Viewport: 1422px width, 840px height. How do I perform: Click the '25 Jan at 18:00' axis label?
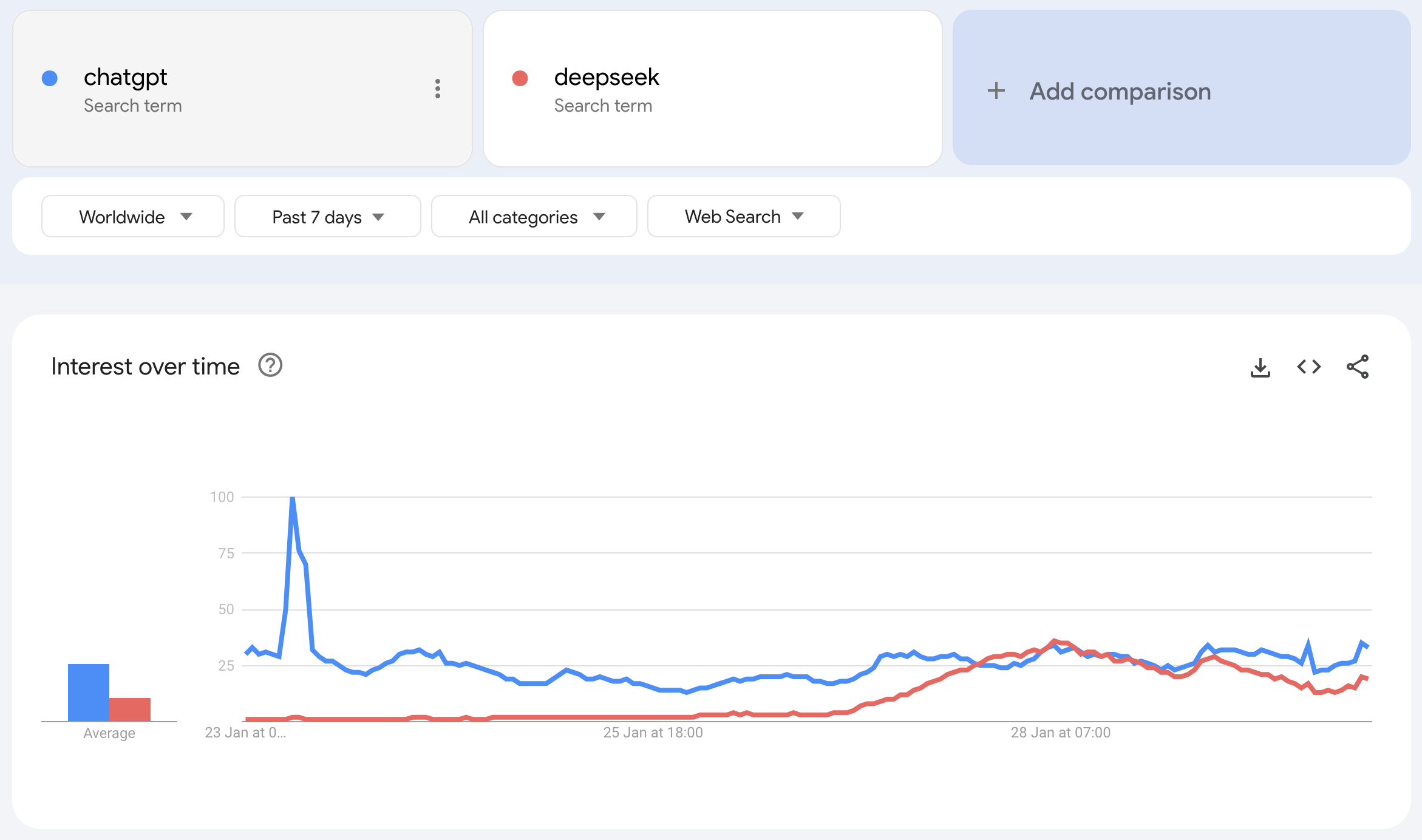(x=653, y=733)
